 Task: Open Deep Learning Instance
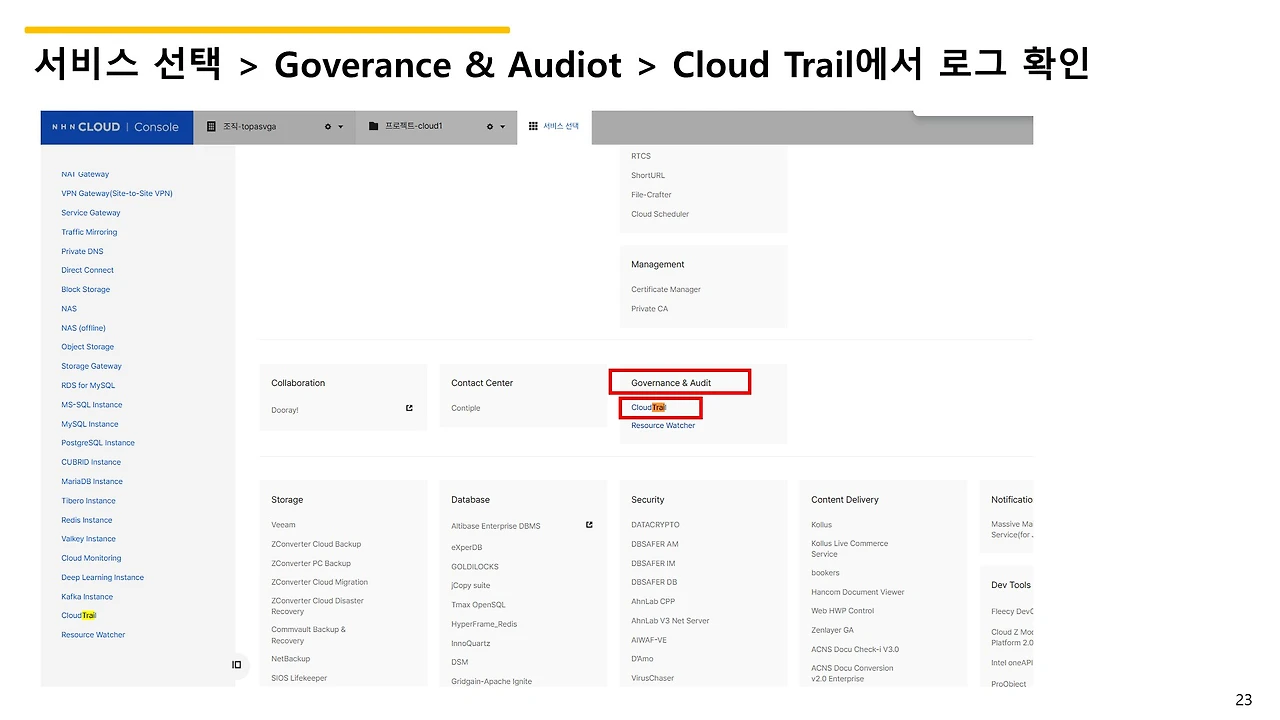click(x=102, y=578)
